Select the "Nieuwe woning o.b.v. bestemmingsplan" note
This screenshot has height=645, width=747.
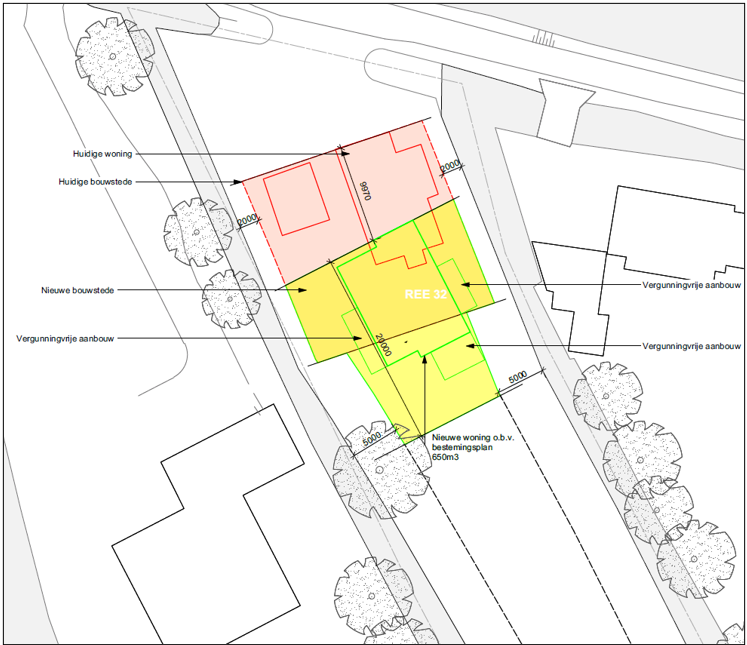[x=473, y=442]
